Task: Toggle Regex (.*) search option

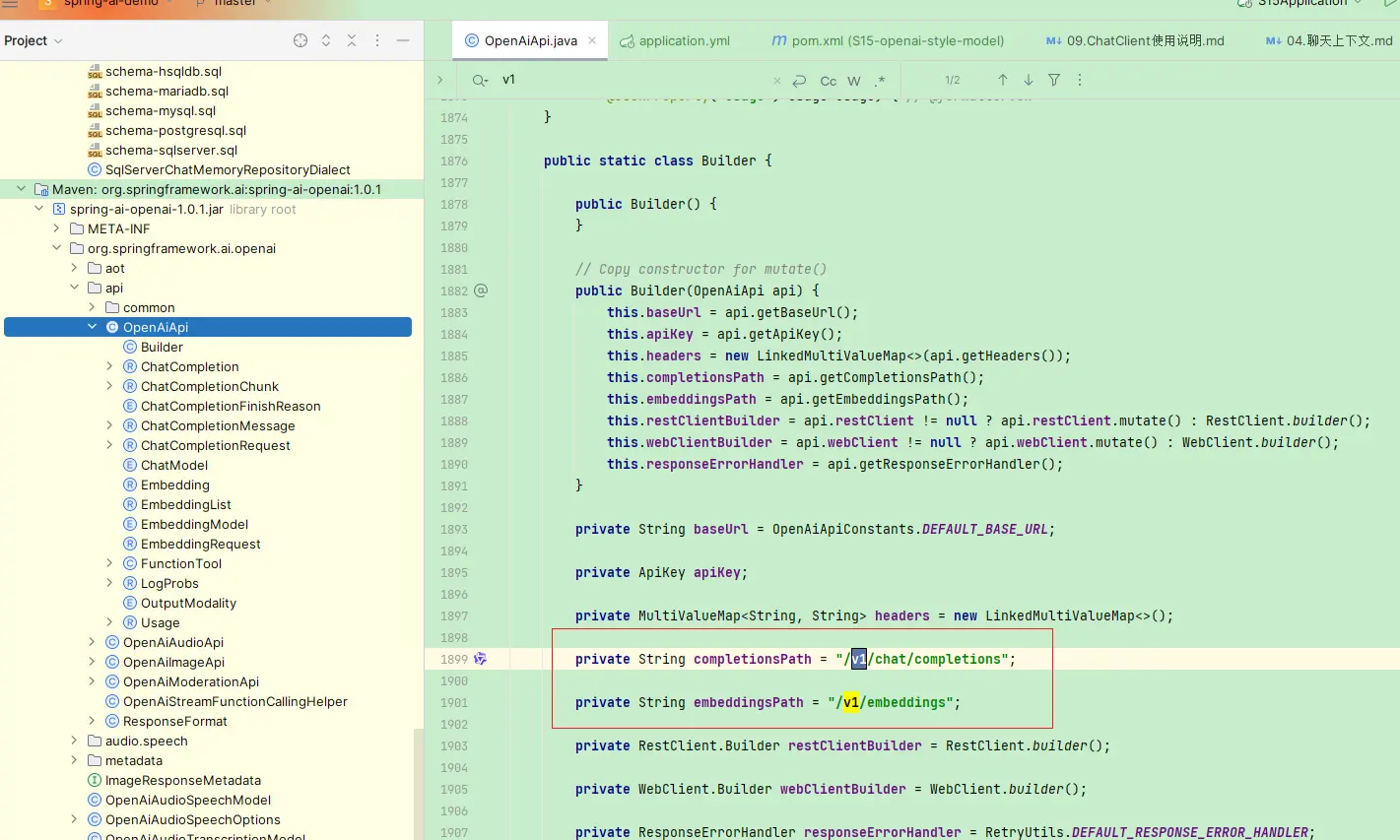Action: click(880, 81)
